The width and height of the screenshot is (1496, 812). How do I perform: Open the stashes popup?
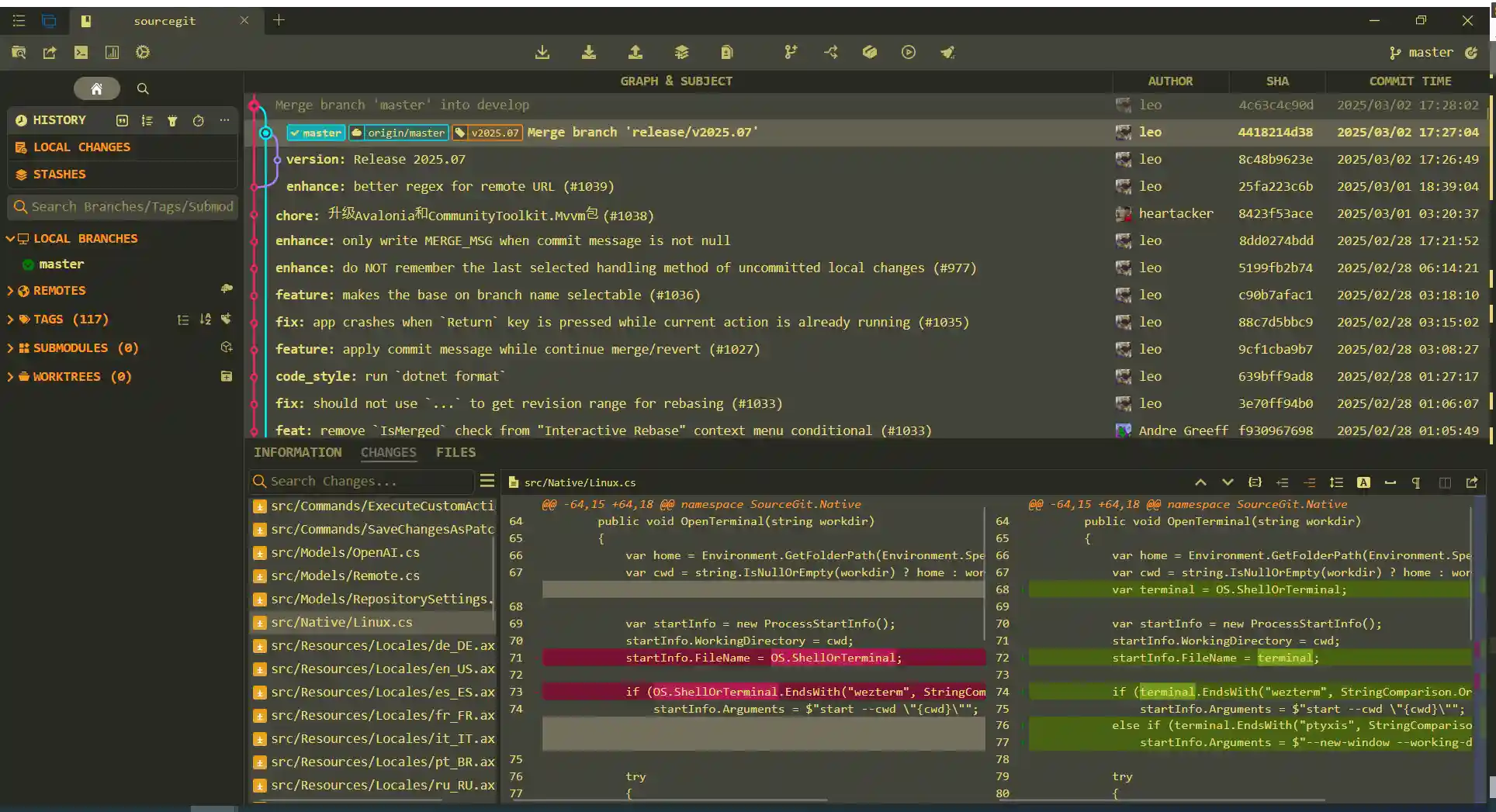(x=681, y=52)
